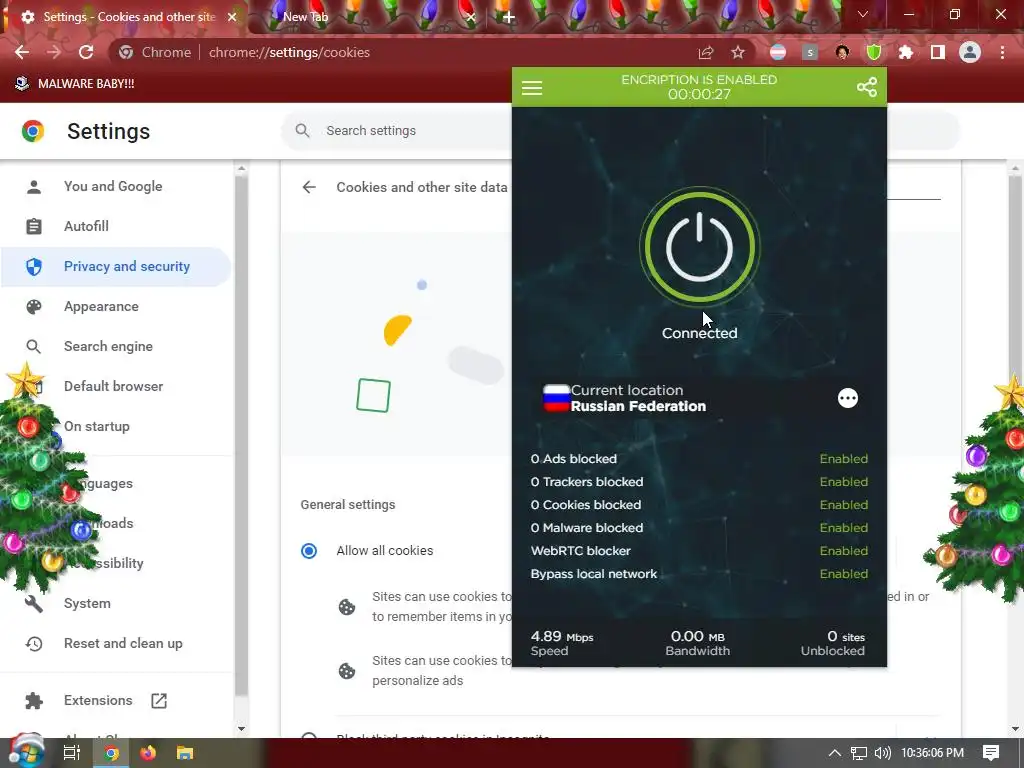This screenshot has width=1024, height=768.
Task: Click the S extension icon
Action: point(810,52)
